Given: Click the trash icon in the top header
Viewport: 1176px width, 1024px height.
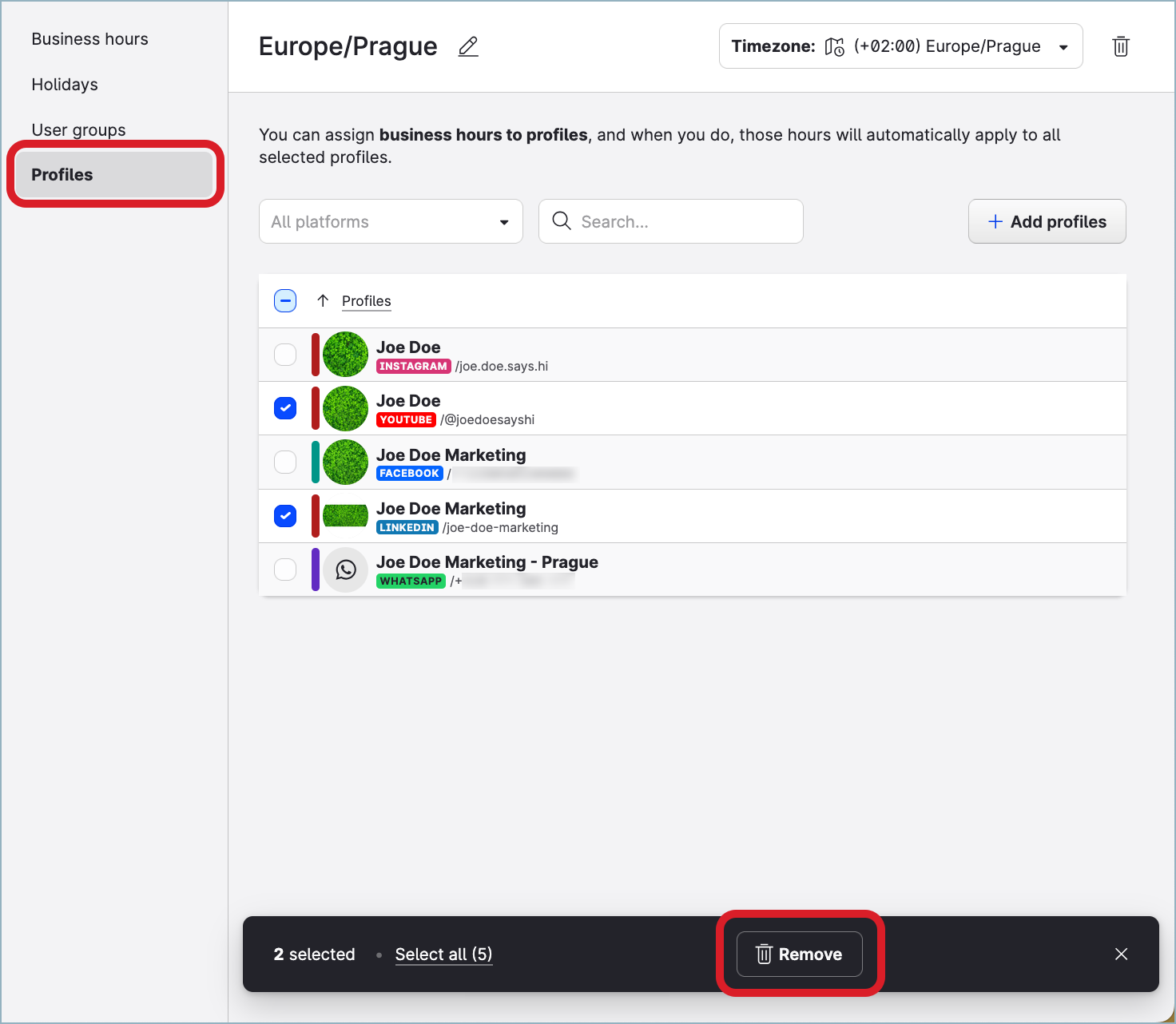Looking at the screenshot, I should pyautogui.click(x=1121, y=46).
